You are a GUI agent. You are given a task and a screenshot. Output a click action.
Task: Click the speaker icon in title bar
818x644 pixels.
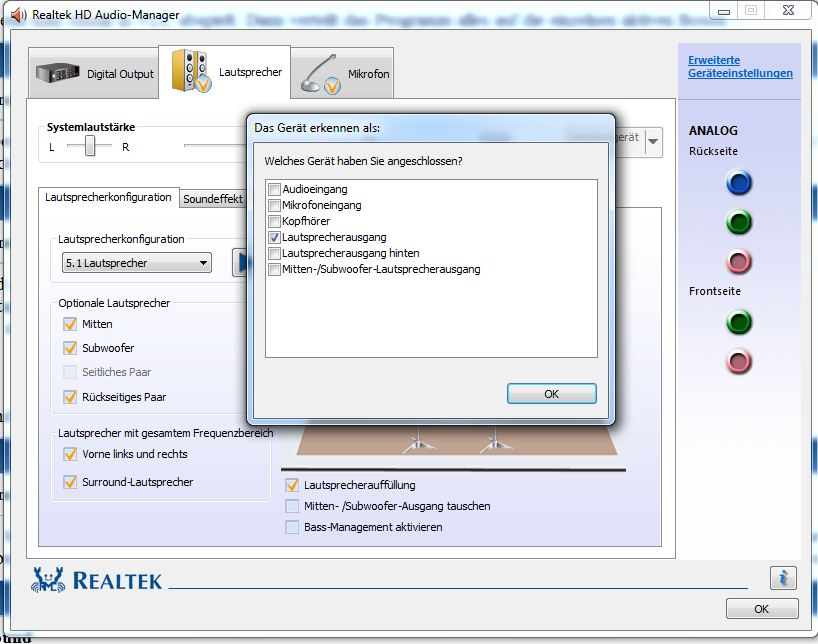pyautogui.click(x=19, y=15)
